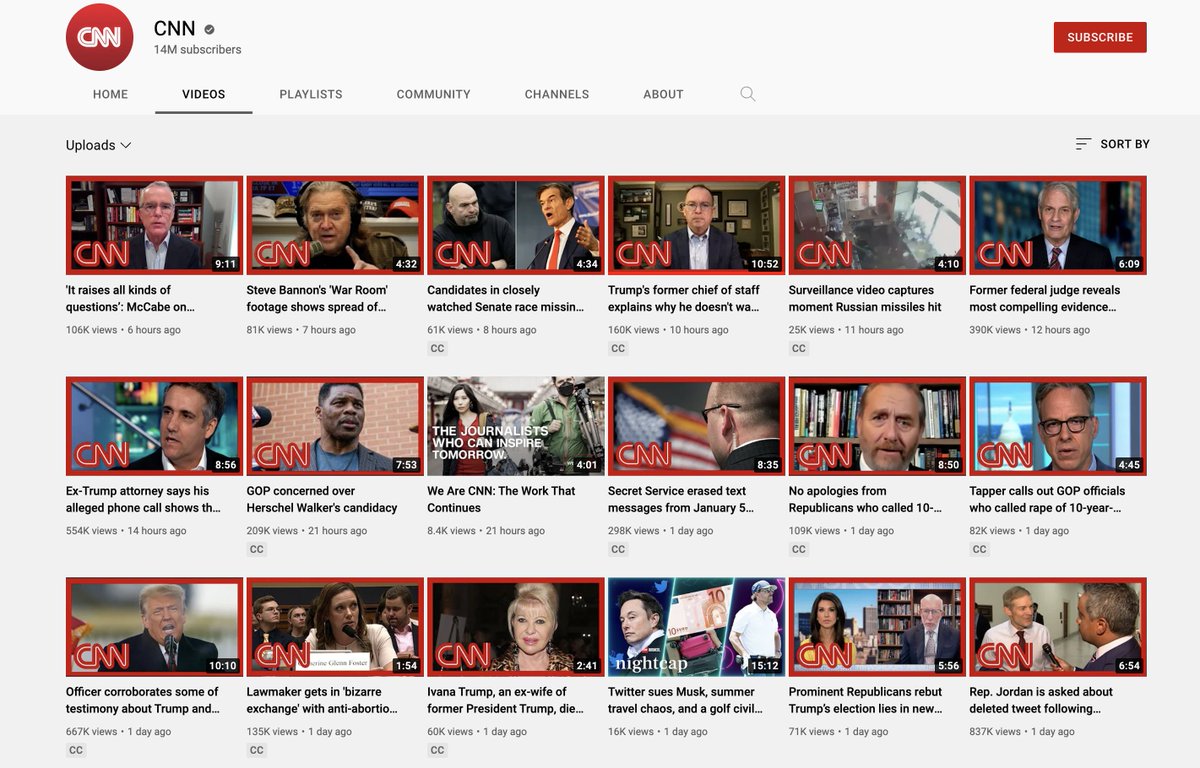
Task: Click CC badge under 'Surveillance video captures' video
Action: (x=798, y=349)
